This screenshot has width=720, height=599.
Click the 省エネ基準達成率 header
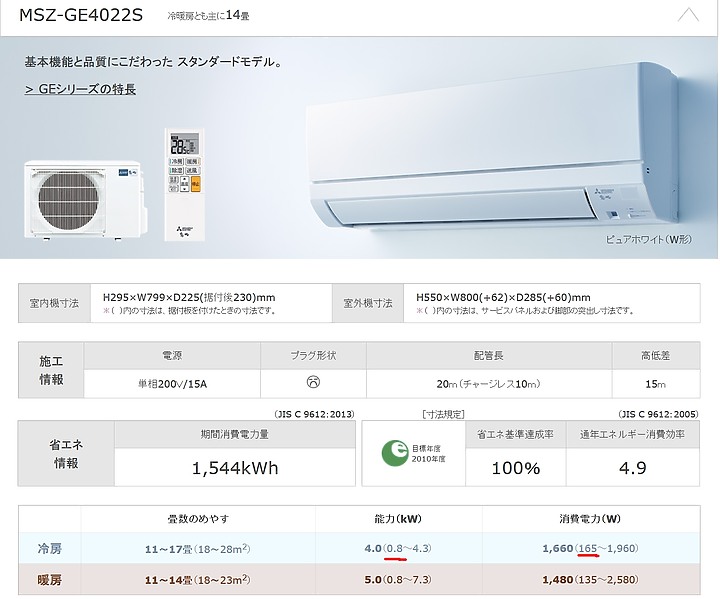click(515, 434)
